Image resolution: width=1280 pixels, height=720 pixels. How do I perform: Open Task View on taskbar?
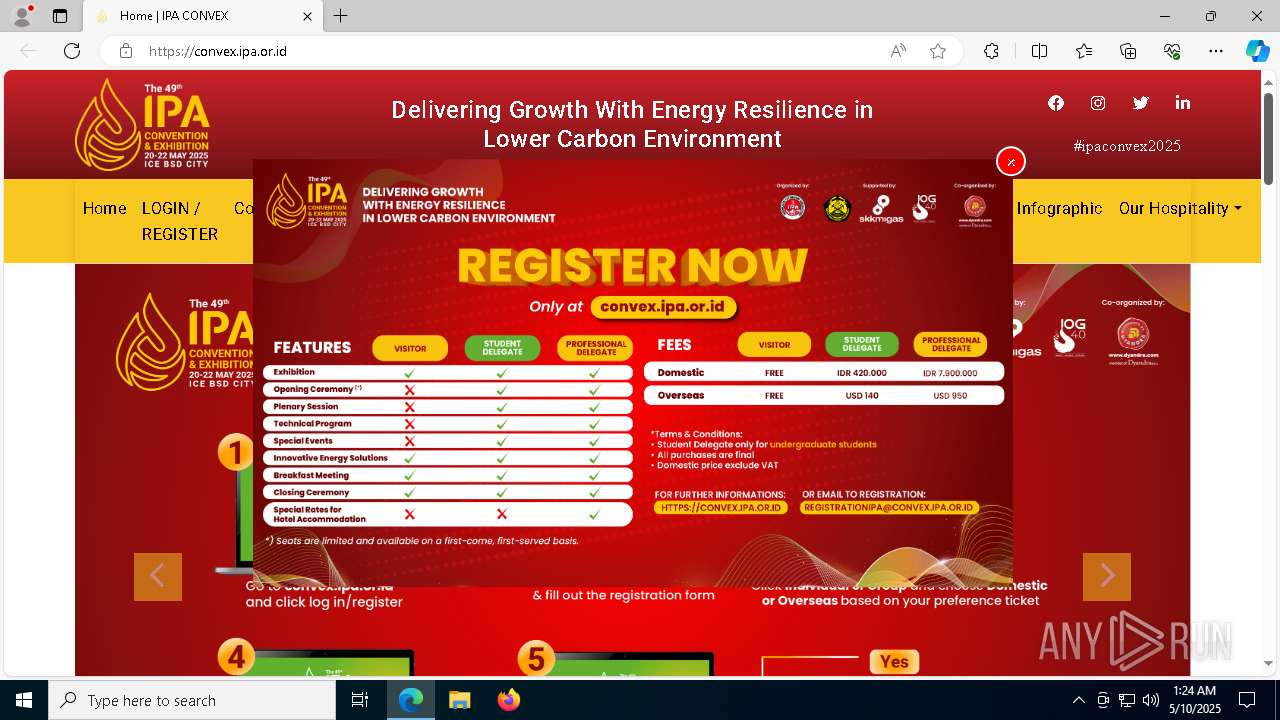click(361, 700)
